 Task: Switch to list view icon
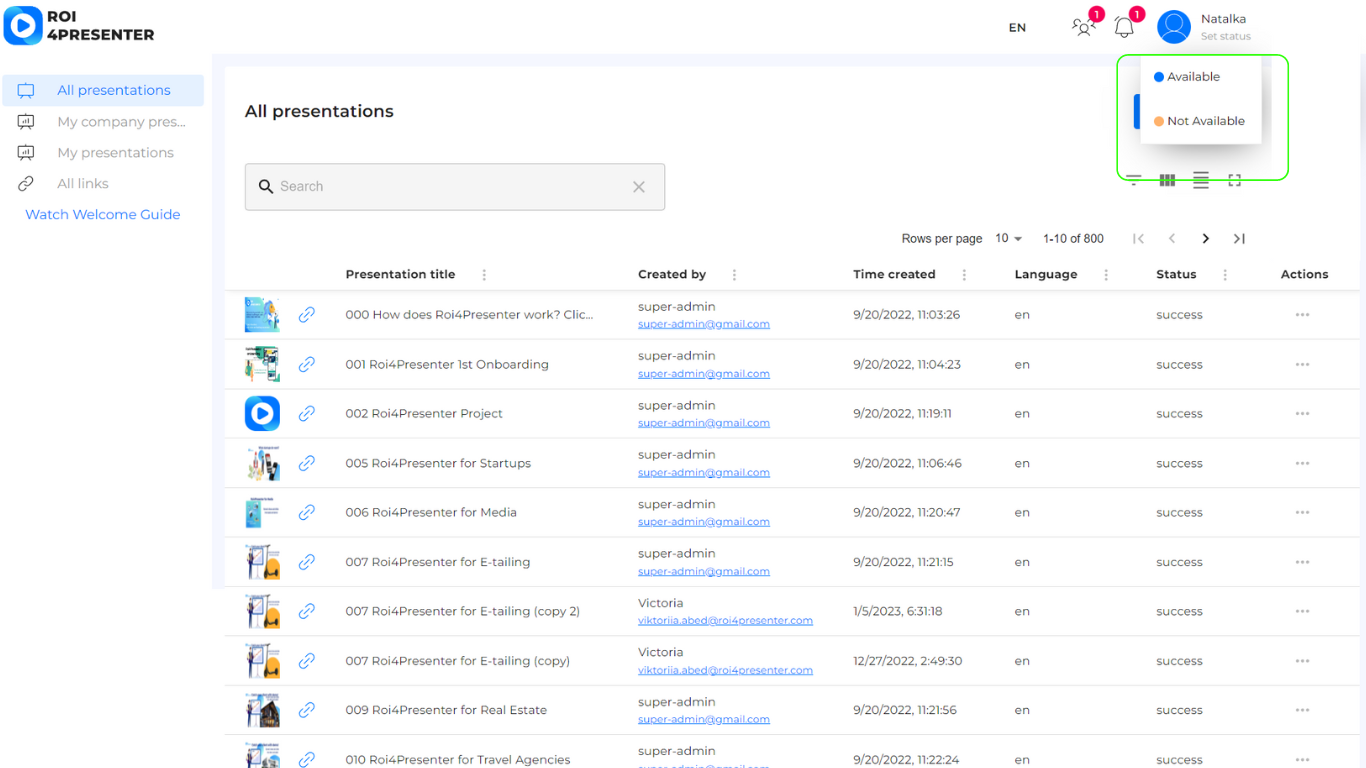coord(1201,180)
